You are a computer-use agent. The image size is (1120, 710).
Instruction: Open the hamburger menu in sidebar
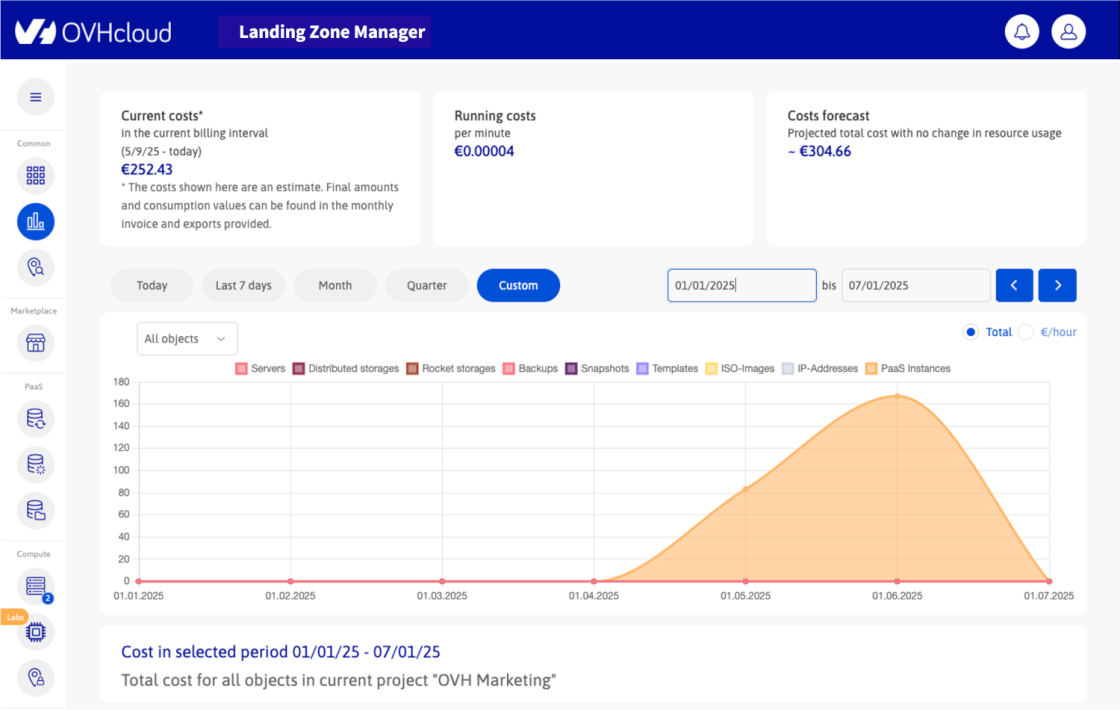pyautogui.click(x=36, y=97)
